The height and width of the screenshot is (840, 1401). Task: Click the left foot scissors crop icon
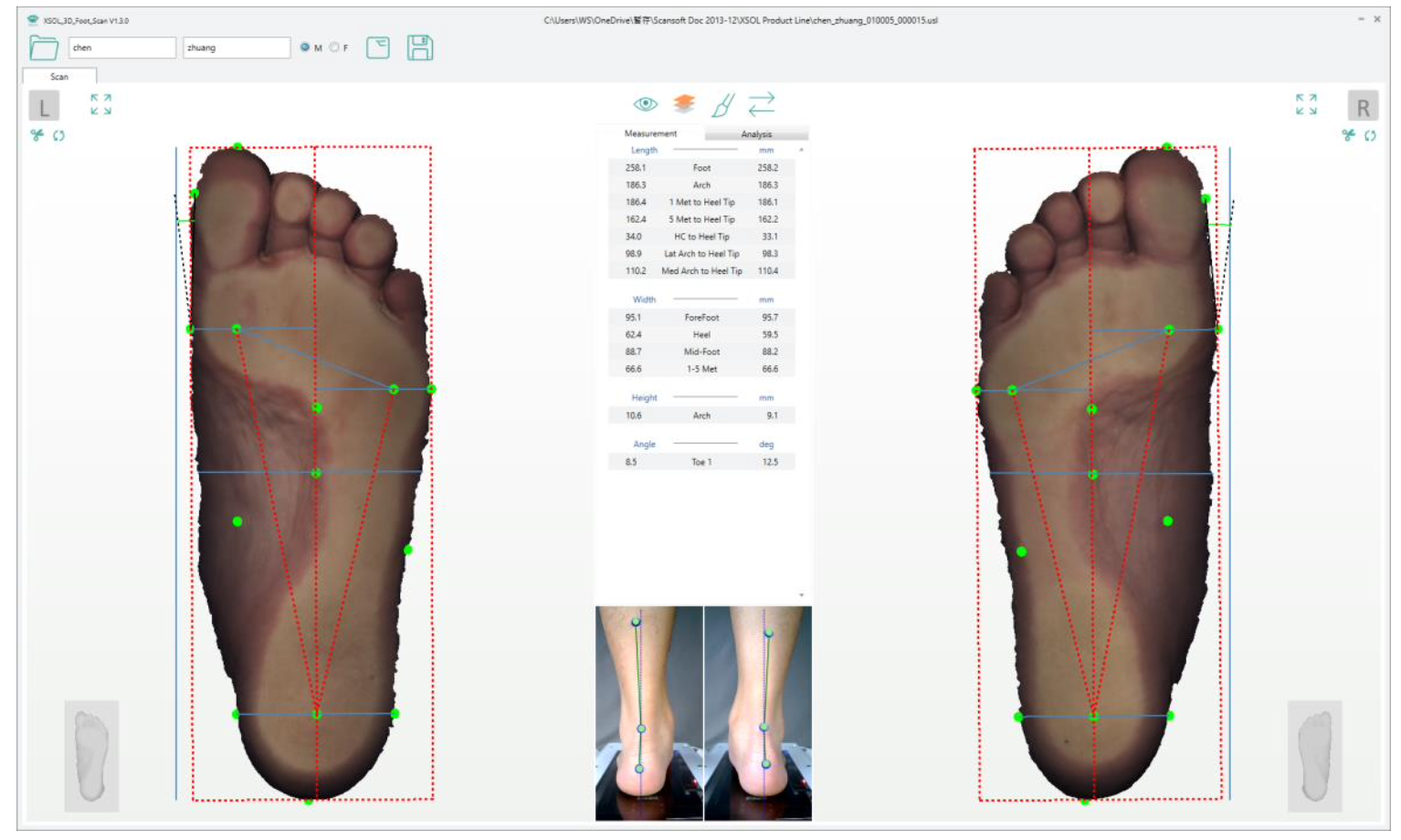tap(37, 135)
